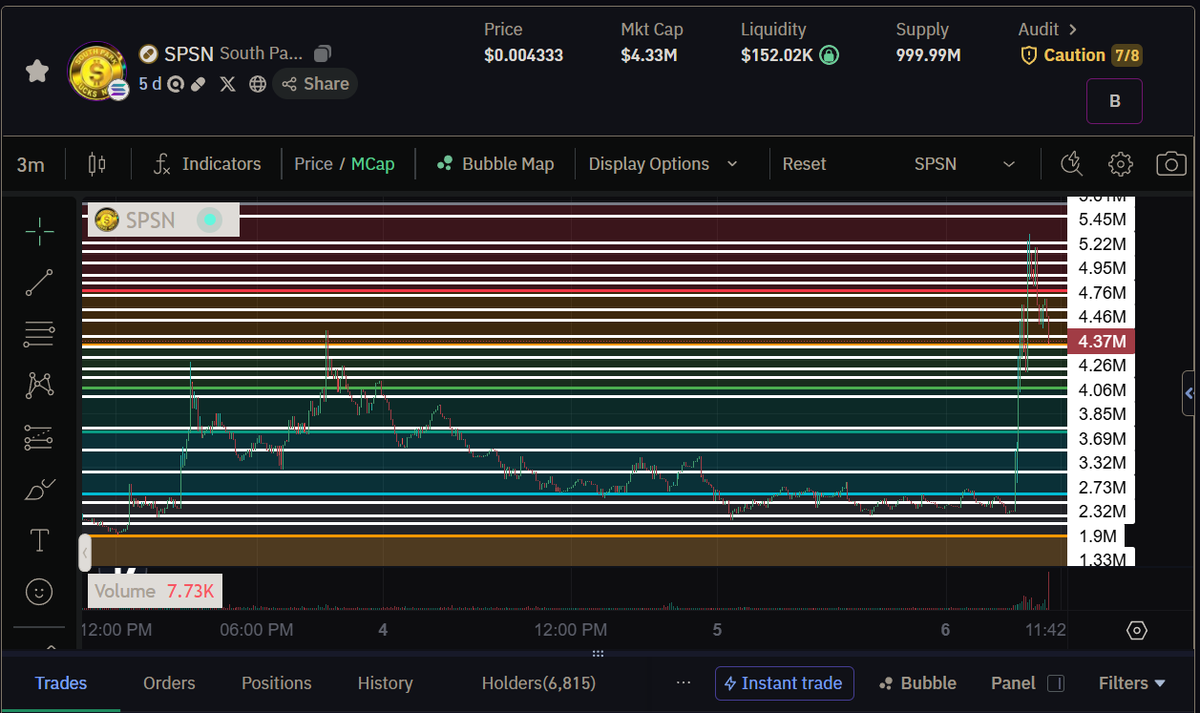This screenshot has height=713, width=1200.
Task: Select the trend line drawing tool
Action: pyautogui.click(x=39, y=283)
